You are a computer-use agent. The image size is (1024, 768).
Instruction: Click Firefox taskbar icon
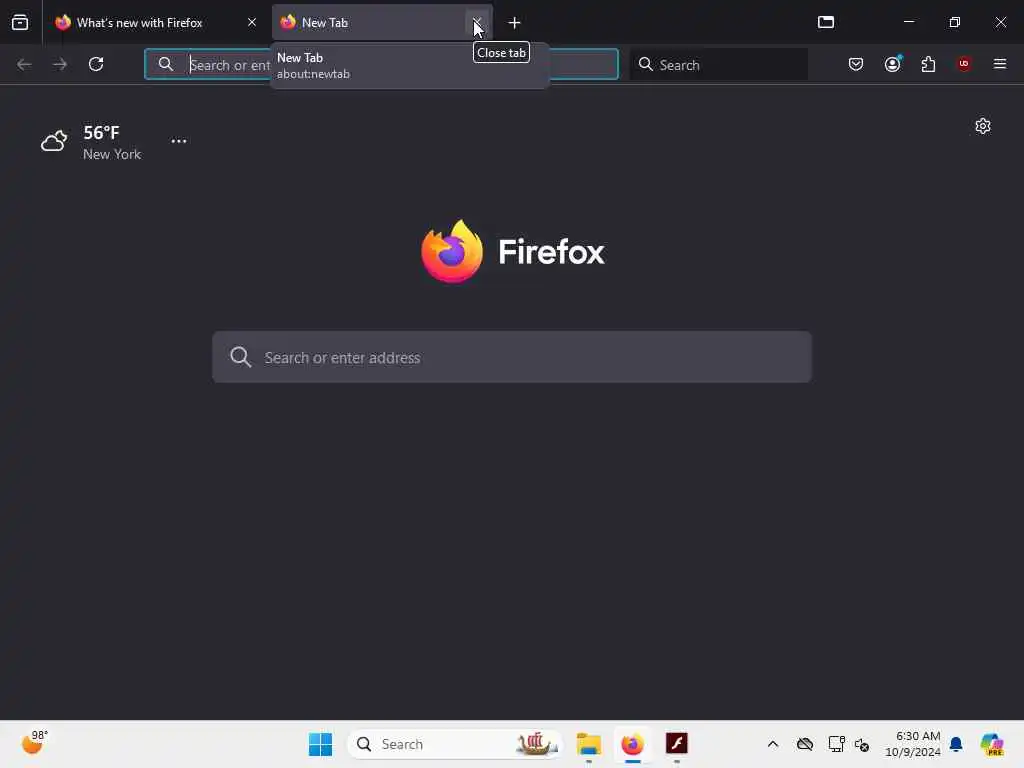632,744
